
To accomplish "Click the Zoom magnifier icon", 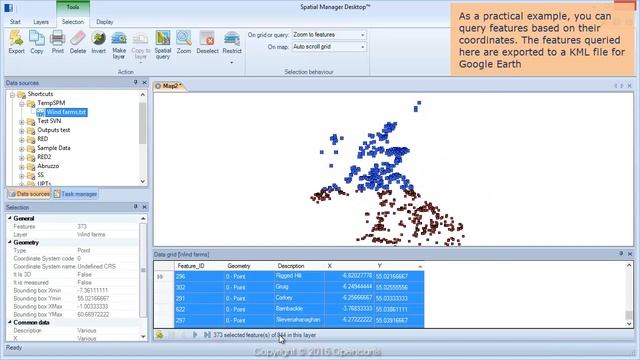I will [x=184, y=39].
